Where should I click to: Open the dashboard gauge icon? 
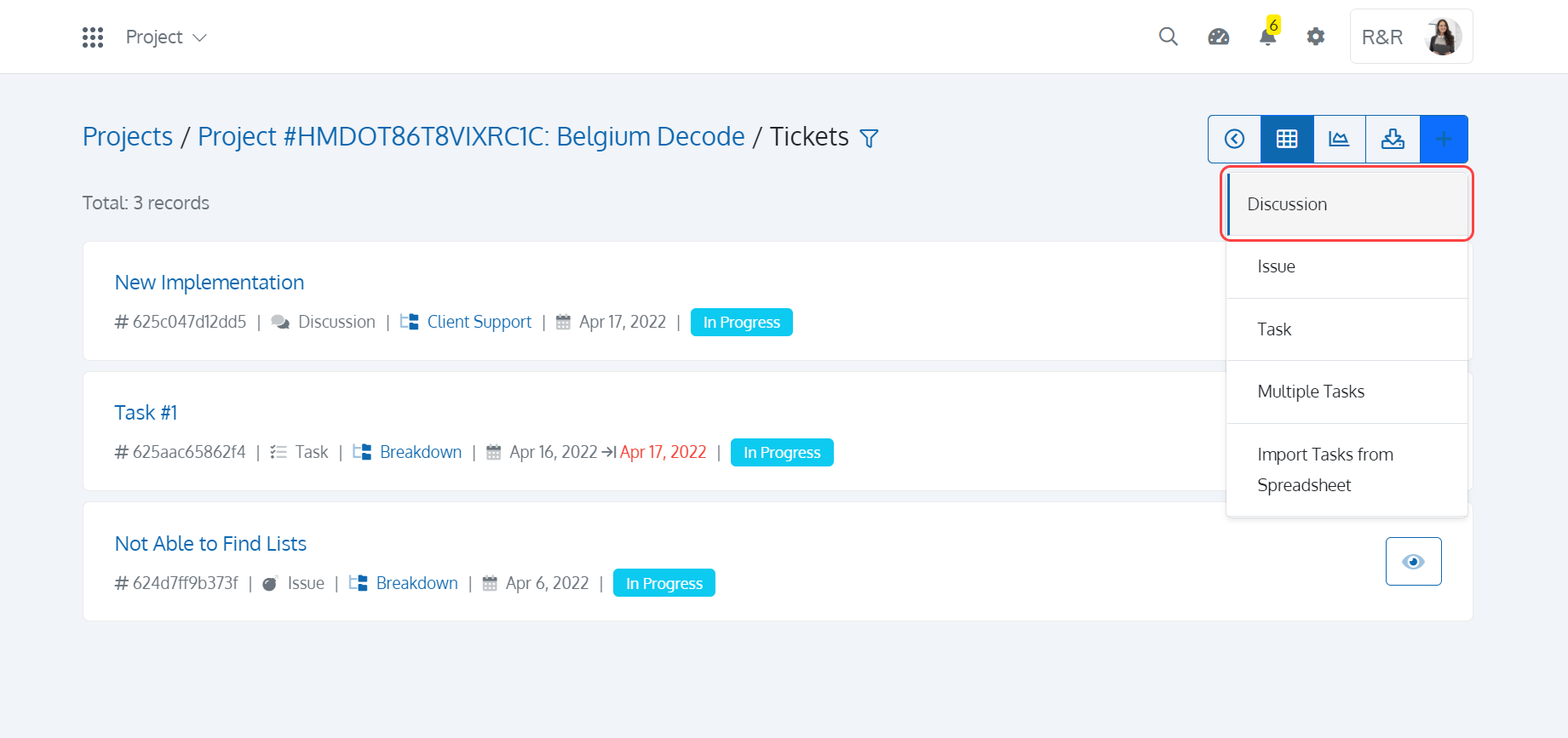coord(1219,37)
